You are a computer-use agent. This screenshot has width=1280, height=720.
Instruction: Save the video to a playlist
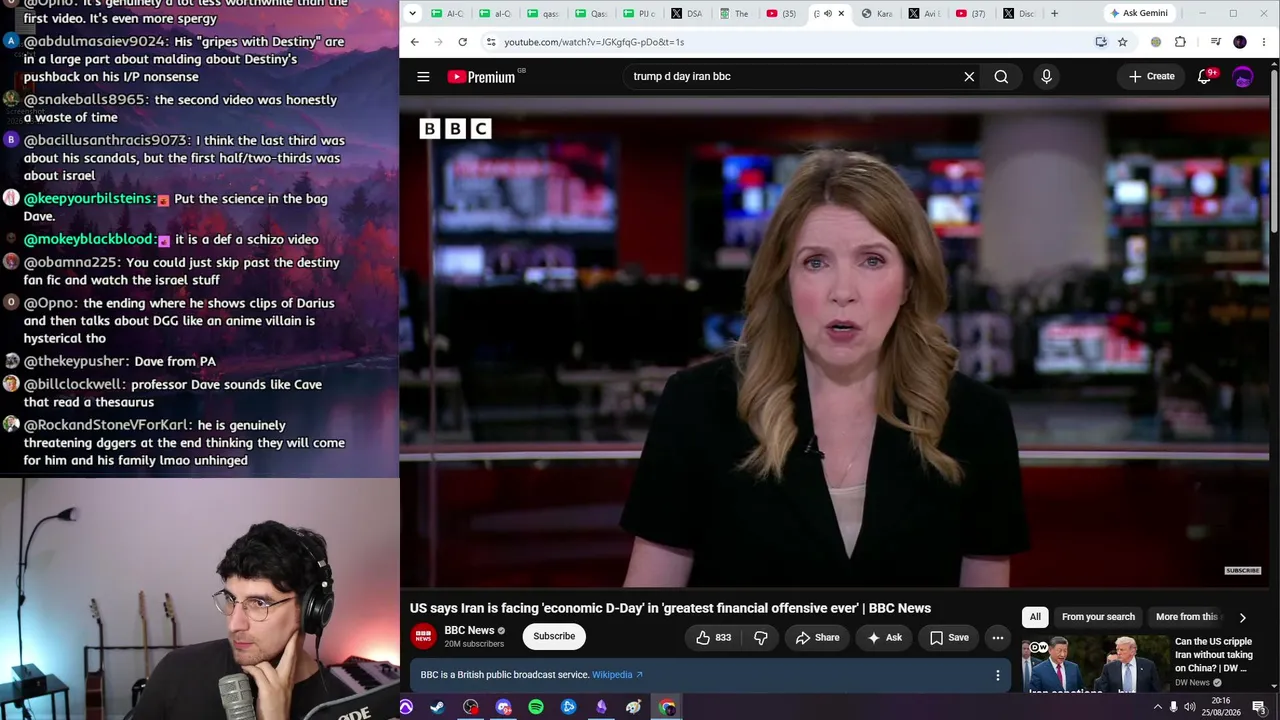(x=949, y=637)
